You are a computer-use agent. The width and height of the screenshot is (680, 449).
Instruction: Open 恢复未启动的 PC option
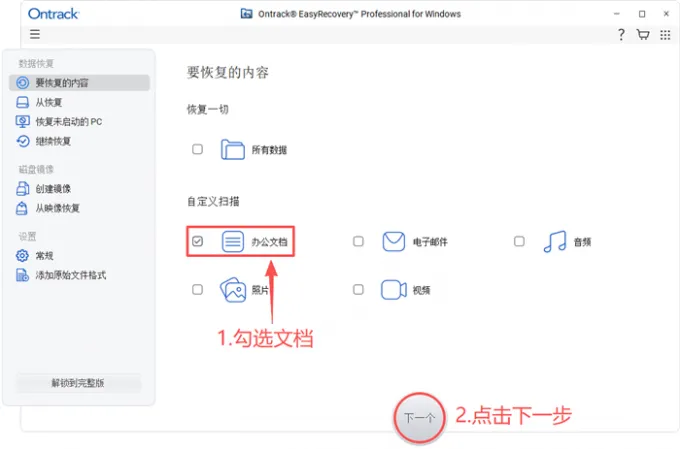79,121
